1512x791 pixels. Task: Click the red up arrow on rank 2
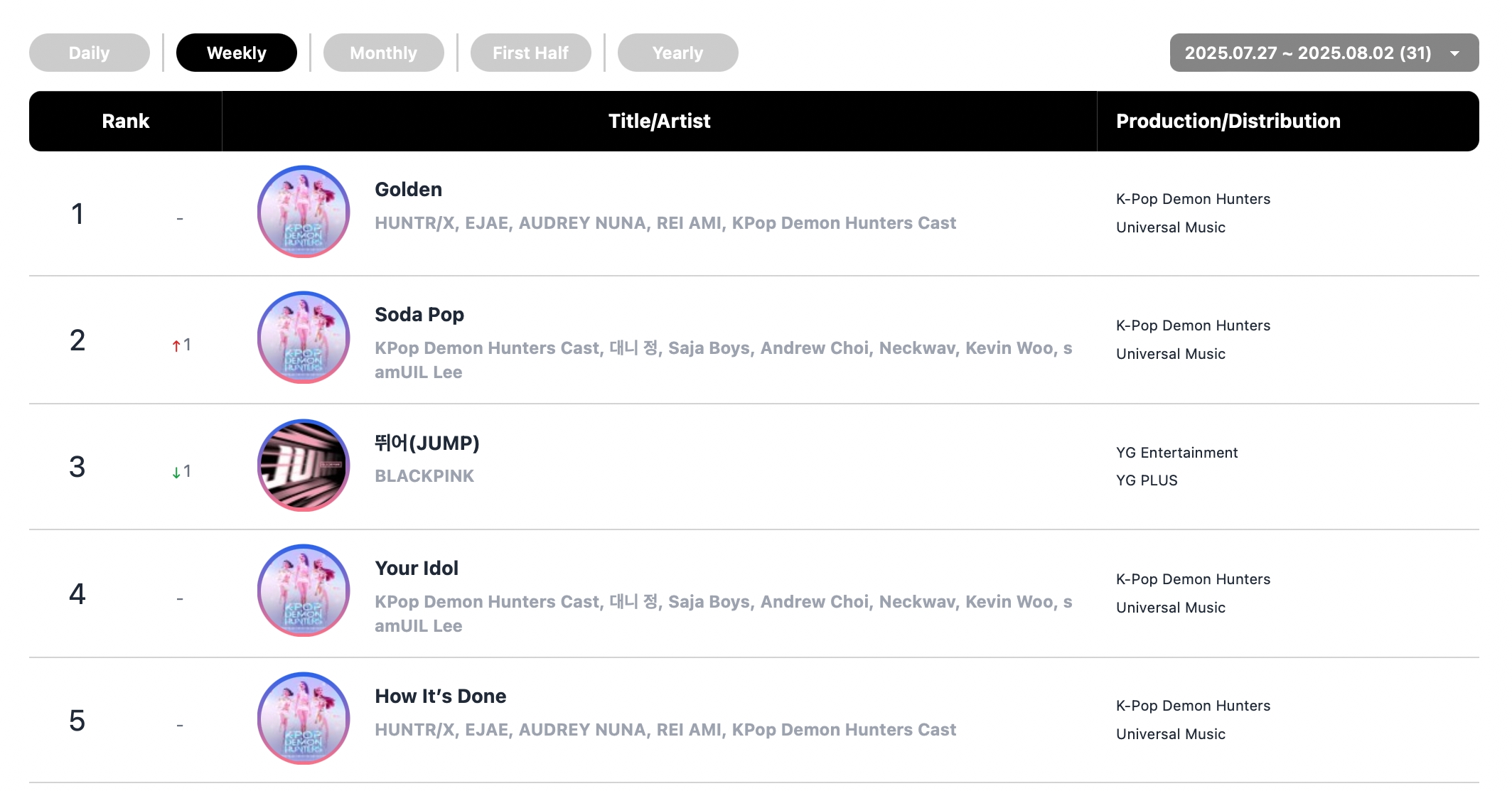coord(176,346)
